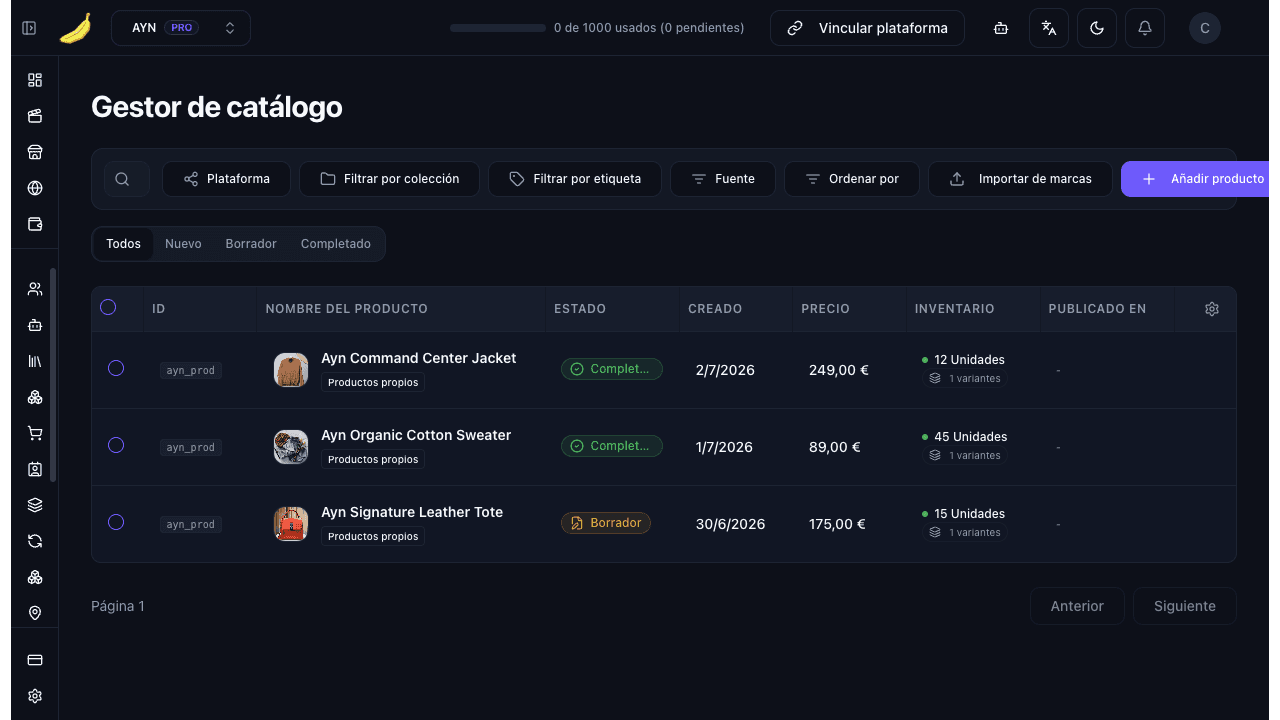
Task: Open the credit card billing icon
Action: point(35,660)
